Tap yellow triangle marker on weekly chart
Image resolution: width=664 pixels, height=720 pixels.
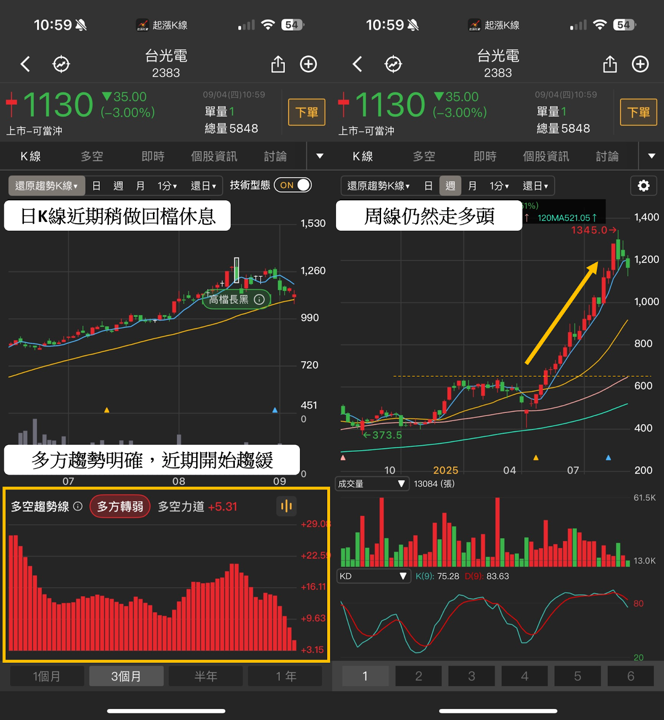click(x=535, y=457)
